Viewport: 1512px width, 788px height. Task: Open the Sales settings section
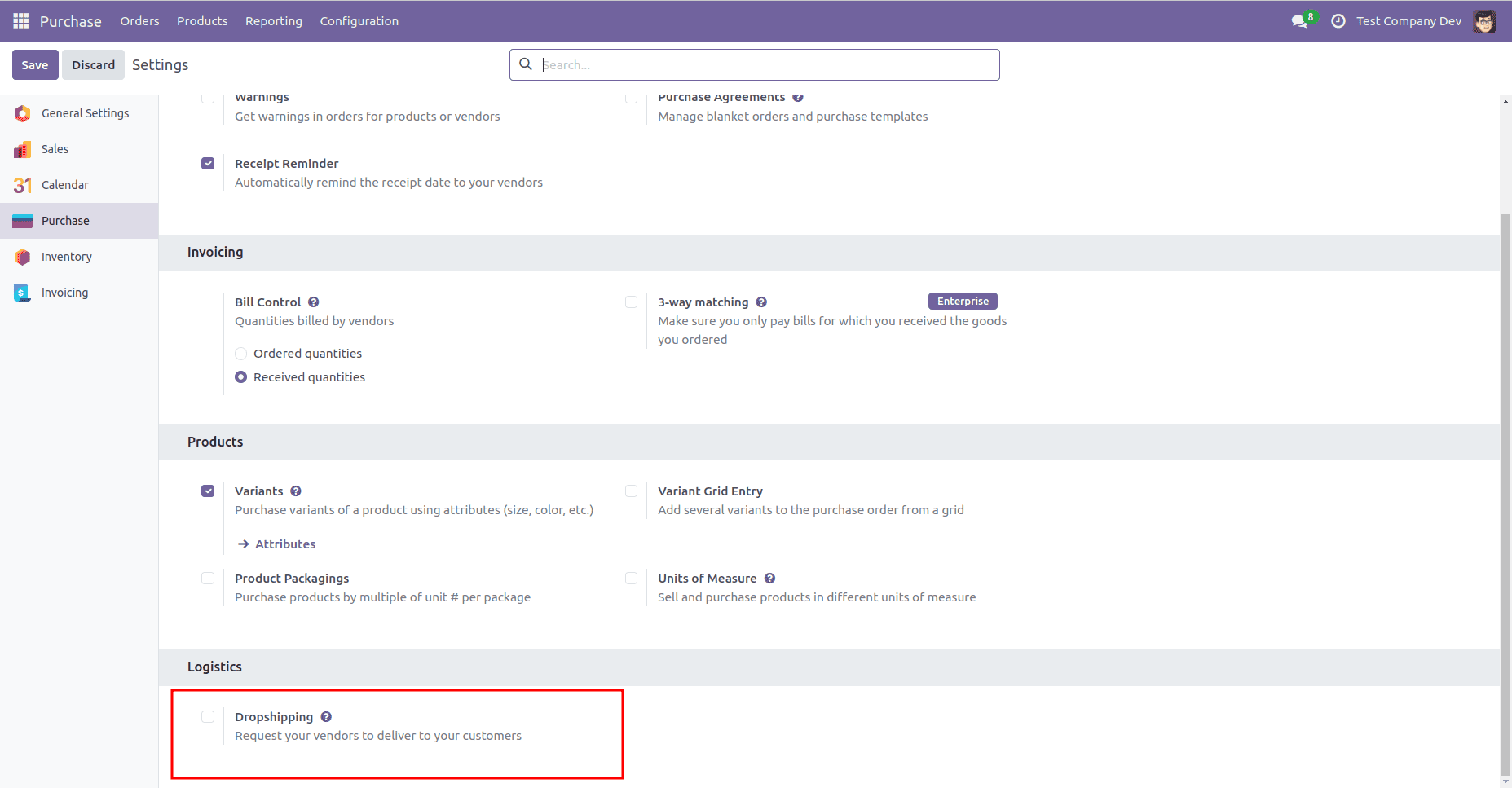[55, 148]
